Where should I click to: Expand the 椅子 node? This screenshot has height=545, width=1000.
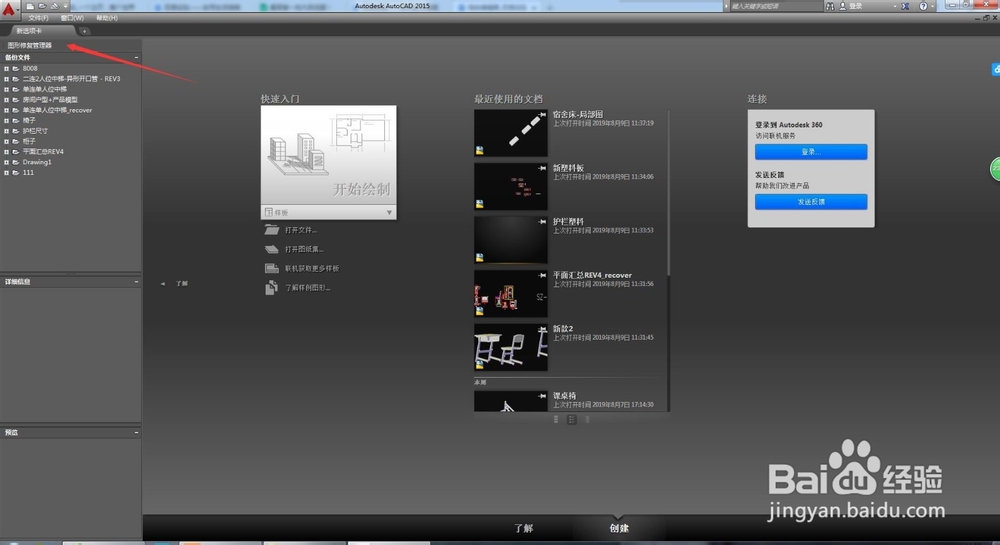[x=6, y=120]
